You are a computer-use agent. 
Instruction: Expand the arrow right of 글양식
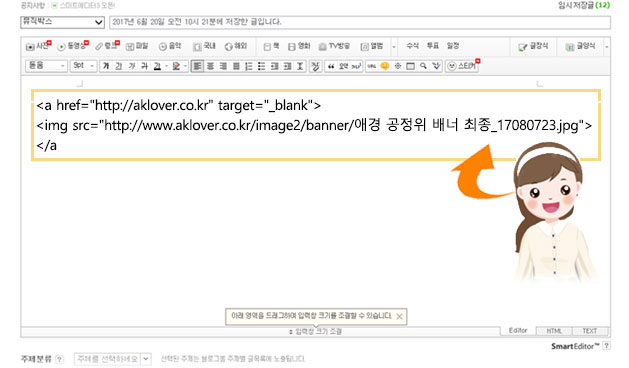(x=607, y=47)
